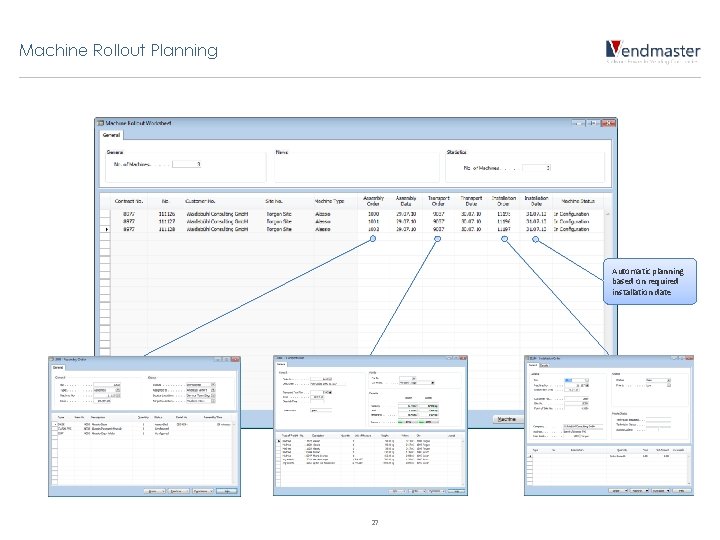Click highlighted No. field in Installation Order
The image size is (720, 540).
(576, 380)
